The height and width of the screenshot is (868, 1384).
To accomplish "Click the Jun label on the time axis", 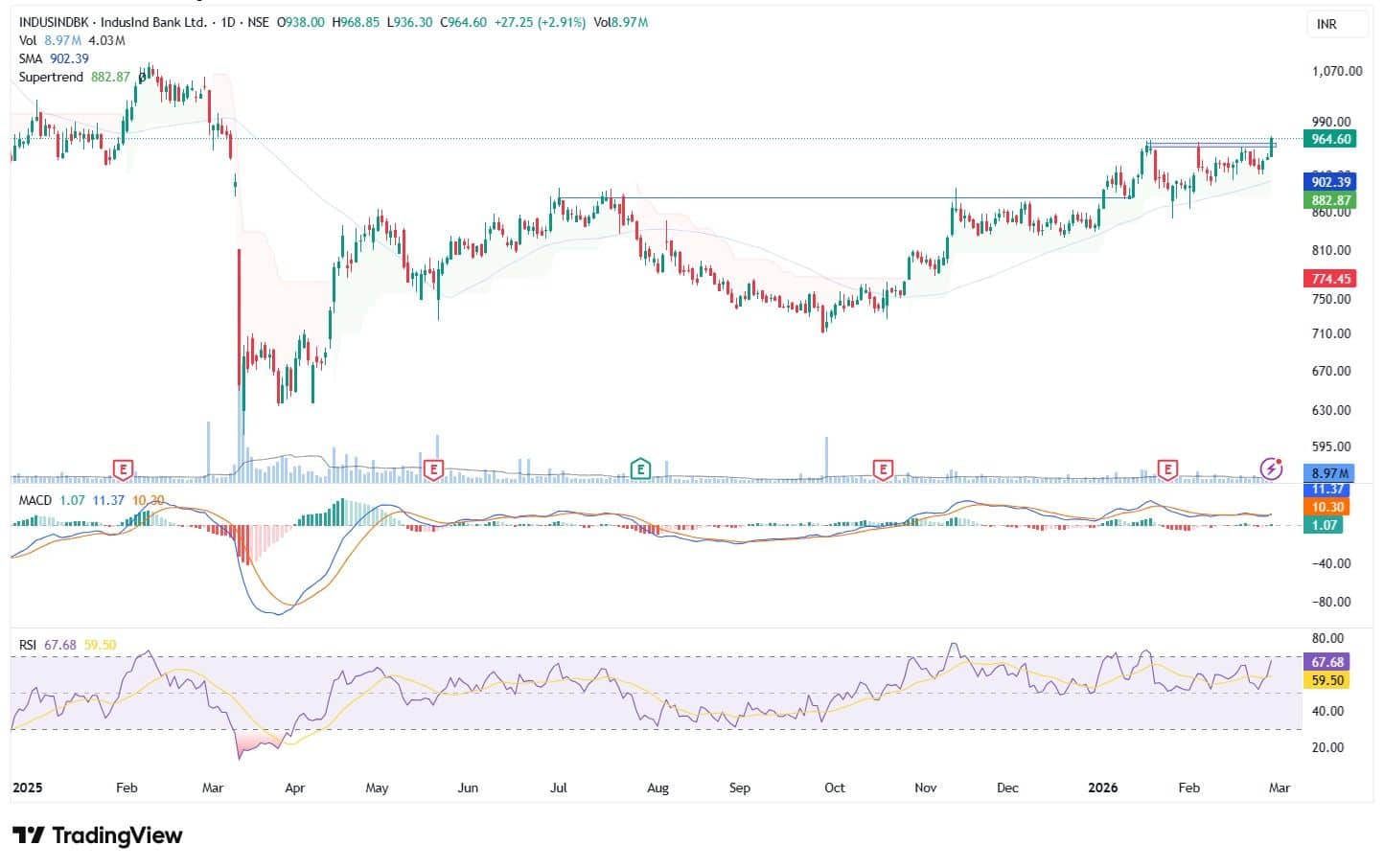I will tap(467, 788).
